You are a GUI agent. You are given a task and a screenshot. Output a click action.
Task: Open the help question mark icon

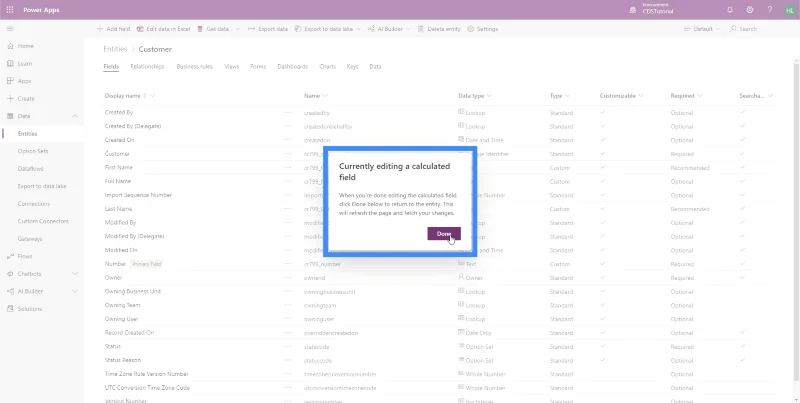770,10
